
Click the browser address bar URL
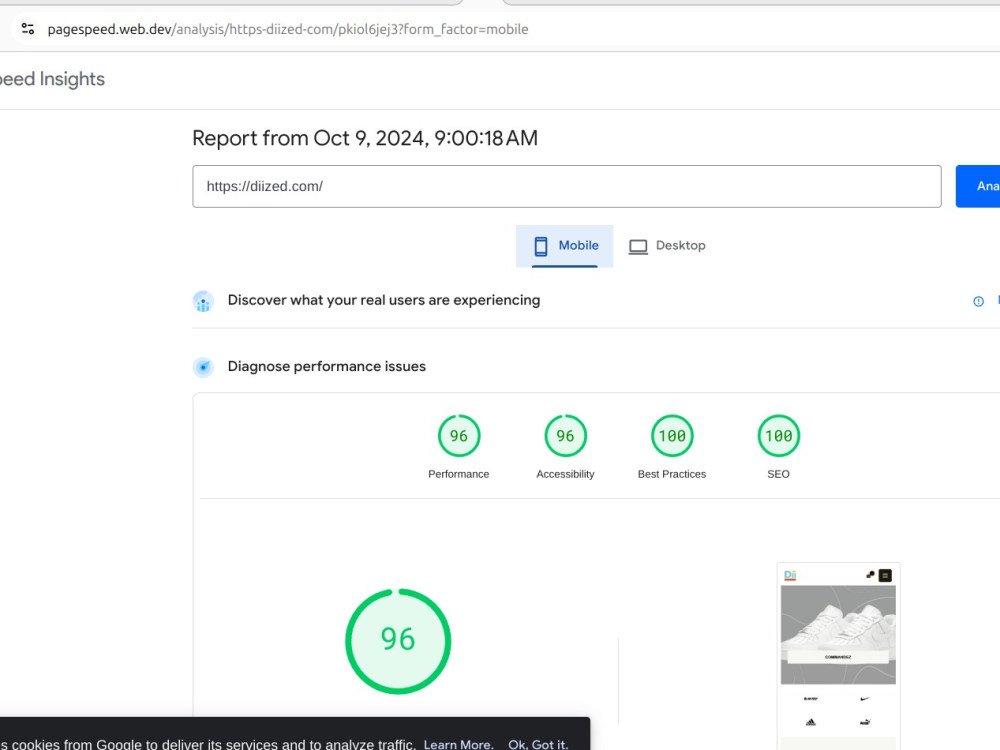tap(288, 29)
